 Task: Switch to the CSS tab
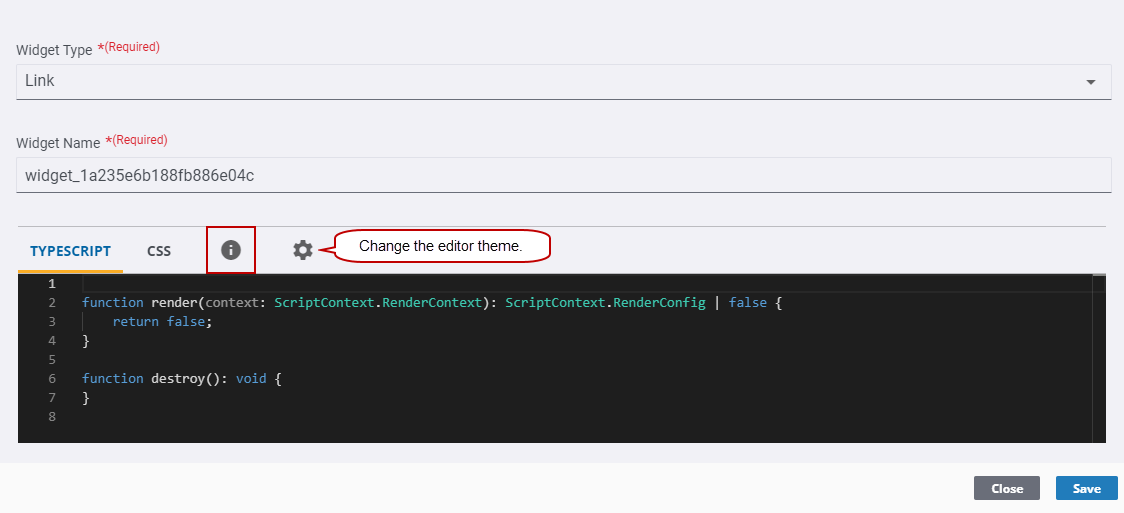tap(159, 252)
